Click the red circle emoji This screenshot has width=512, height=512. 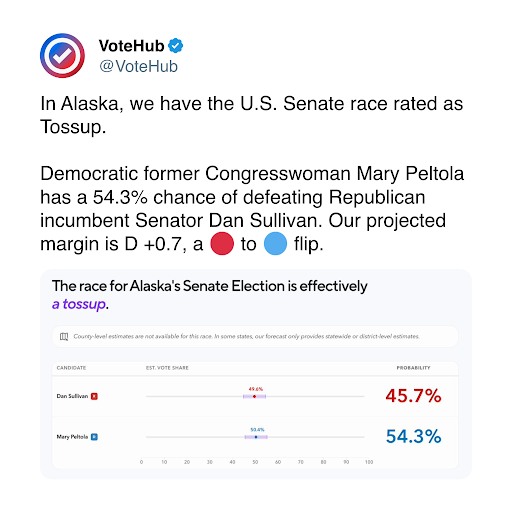tap(222, 244)
